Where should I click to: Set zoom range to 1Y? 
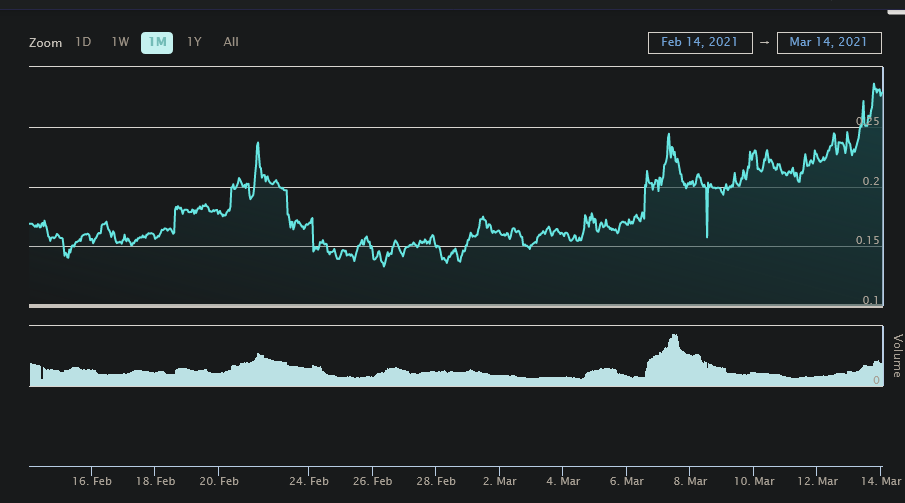click(195, 42)
